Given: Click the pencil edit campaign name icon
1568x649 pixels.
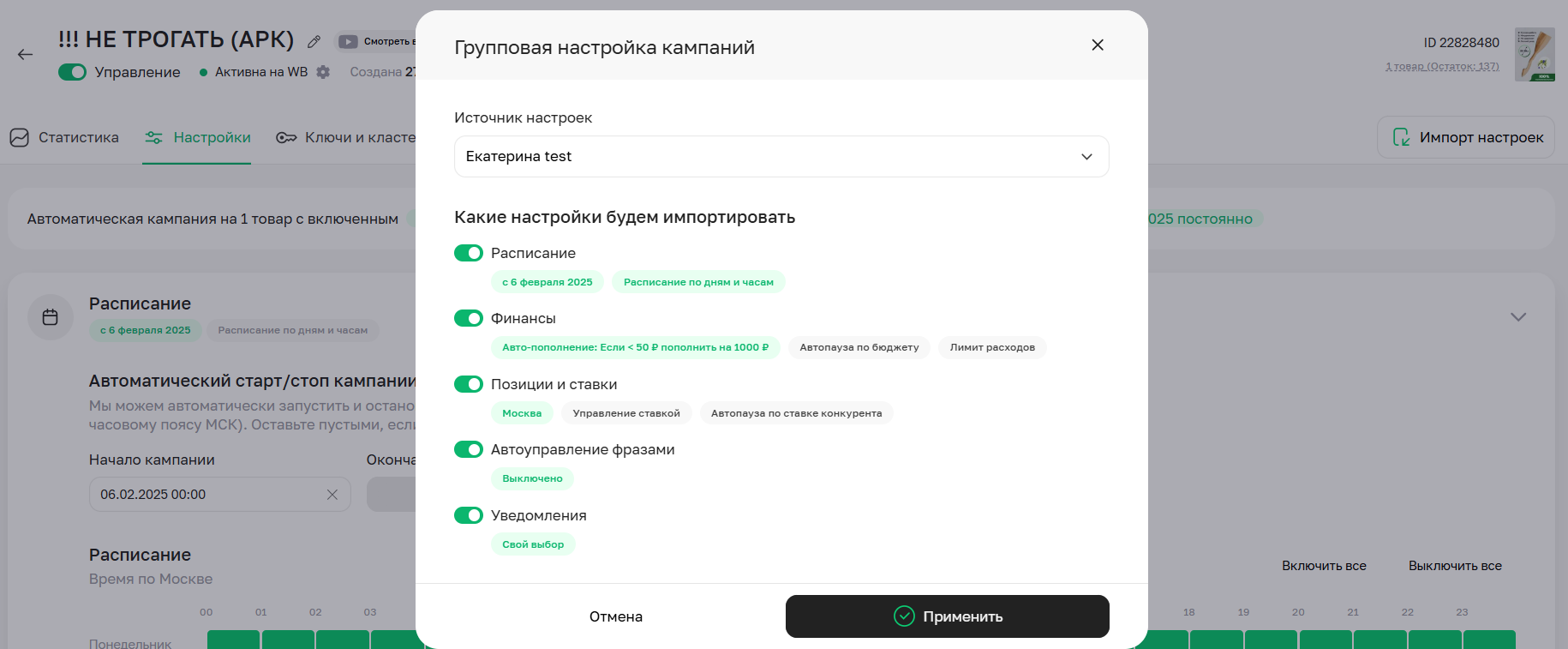Looking at the screenshot, I should [314, 41].
